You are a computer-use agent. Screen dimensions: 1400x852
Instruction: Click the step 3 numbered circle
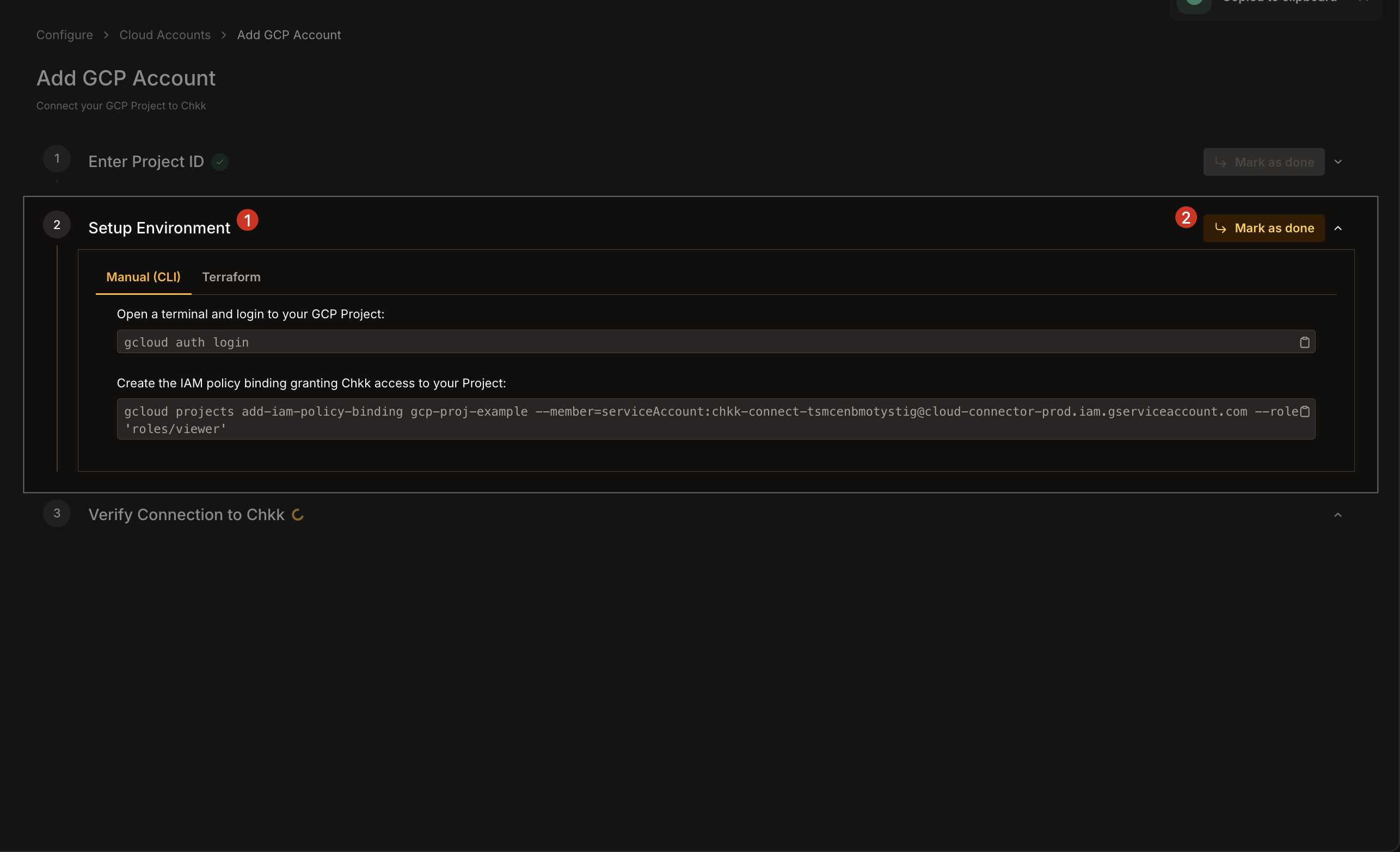tap(56, 513)
